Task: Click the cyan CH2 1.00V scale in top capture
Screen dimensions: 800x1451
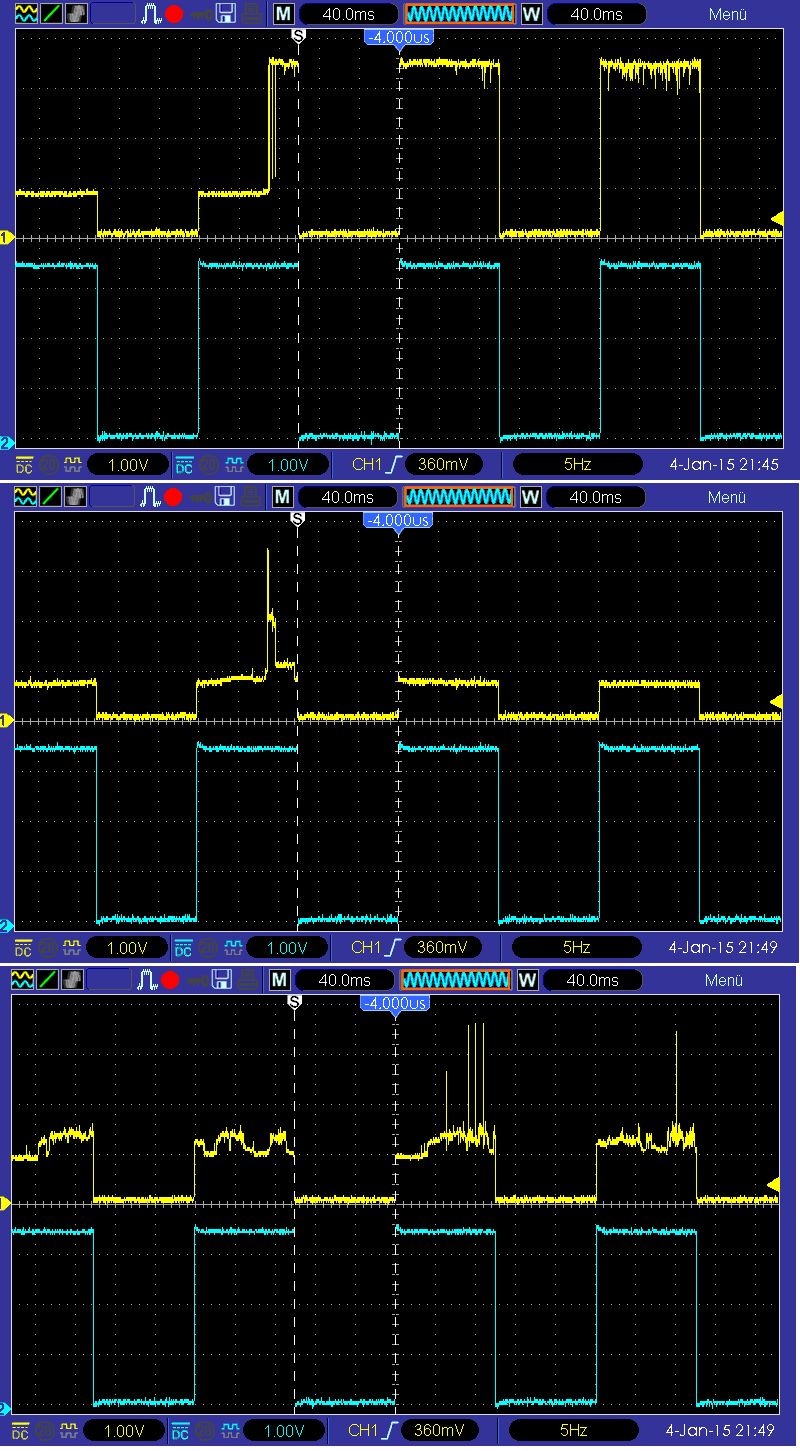Action: click(288, 465)
